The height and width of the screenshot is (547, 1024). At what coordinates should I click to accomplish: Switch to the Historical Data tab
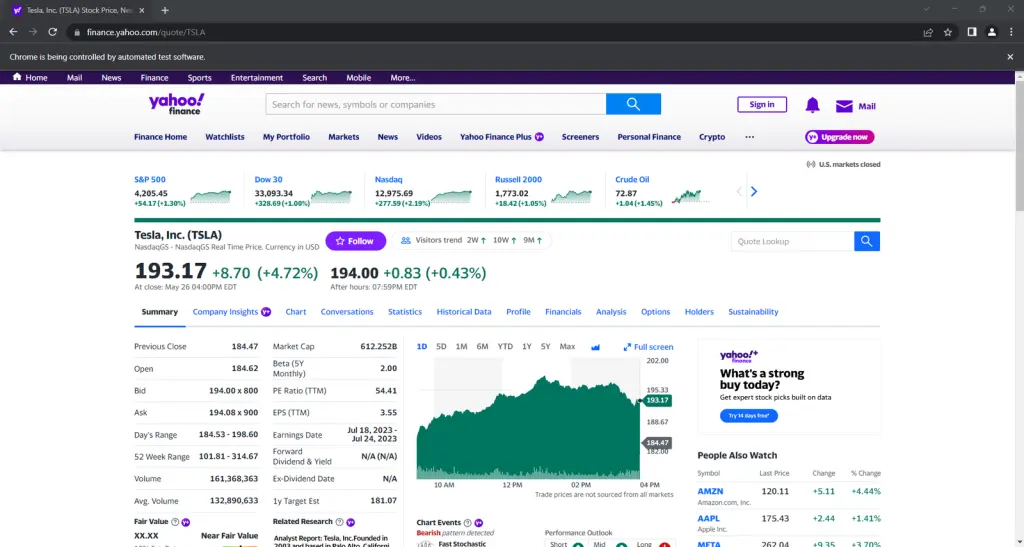(464, 312)
